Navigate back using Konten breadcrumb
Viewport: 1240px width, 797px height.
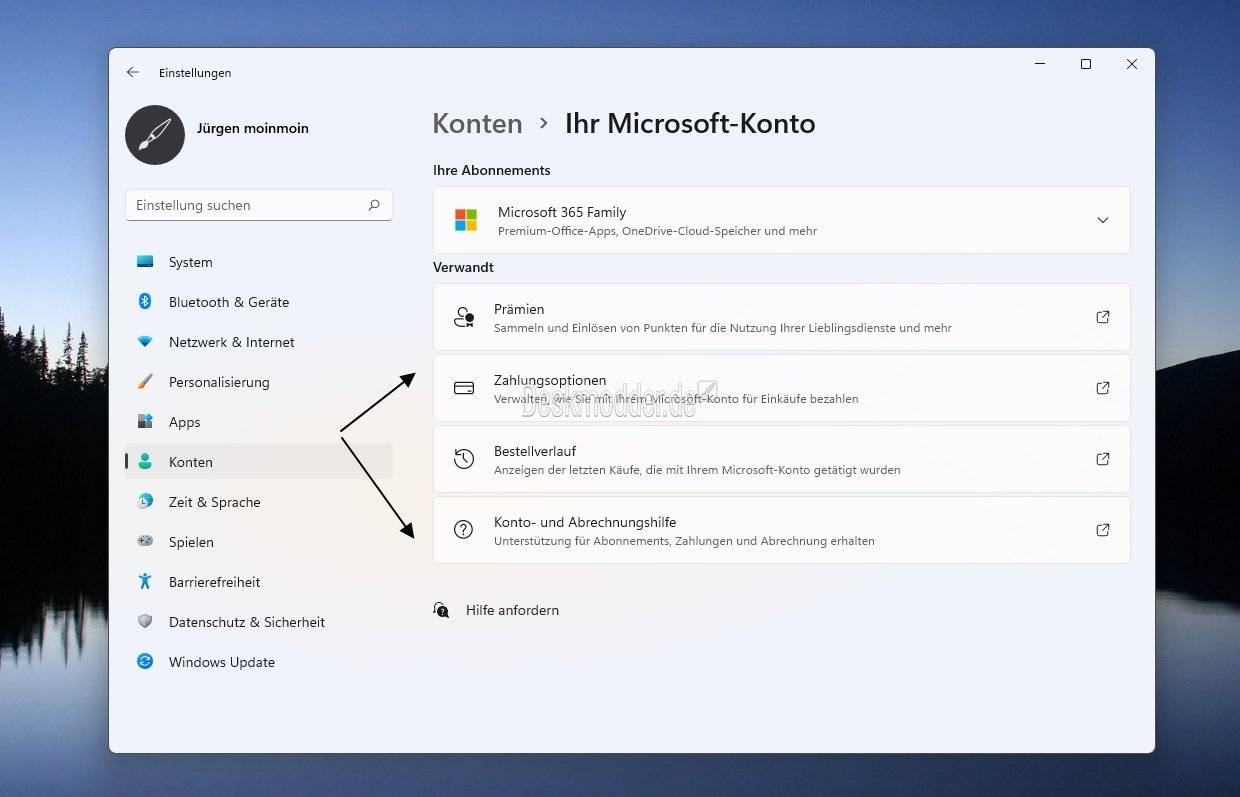tap(477, 123)
